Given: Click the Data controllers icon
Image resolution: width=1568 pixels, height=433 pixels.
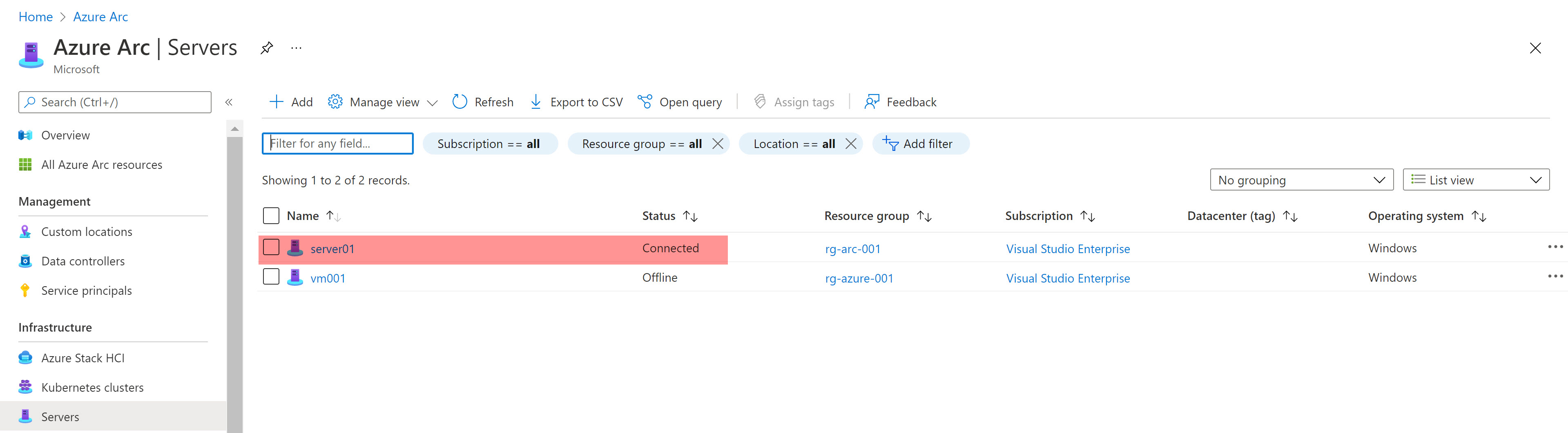Looking at the screenshot, I should coord(25,260).
